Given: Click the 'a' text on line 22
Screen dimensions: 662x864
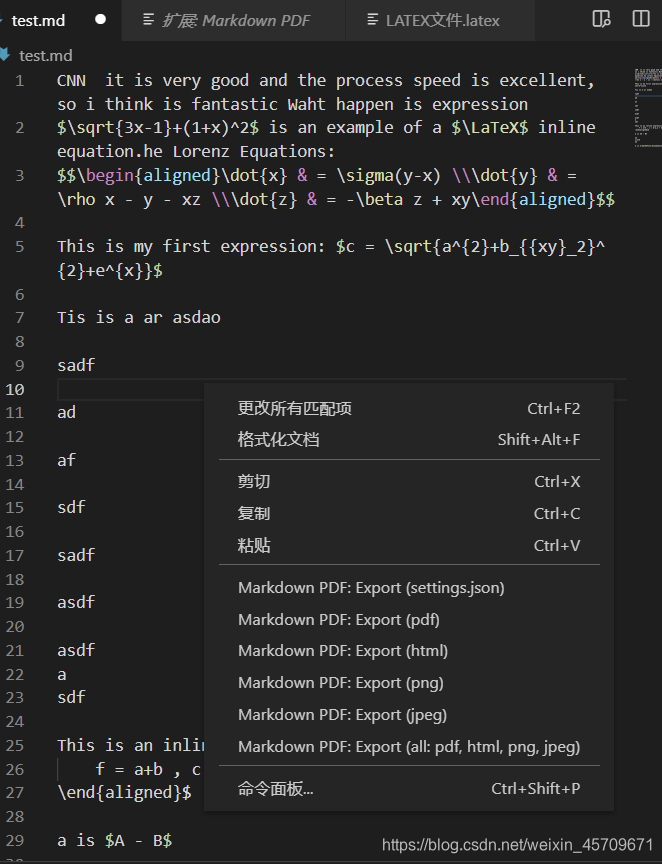Looking at the screenshot, I should (x=62, y=674).
